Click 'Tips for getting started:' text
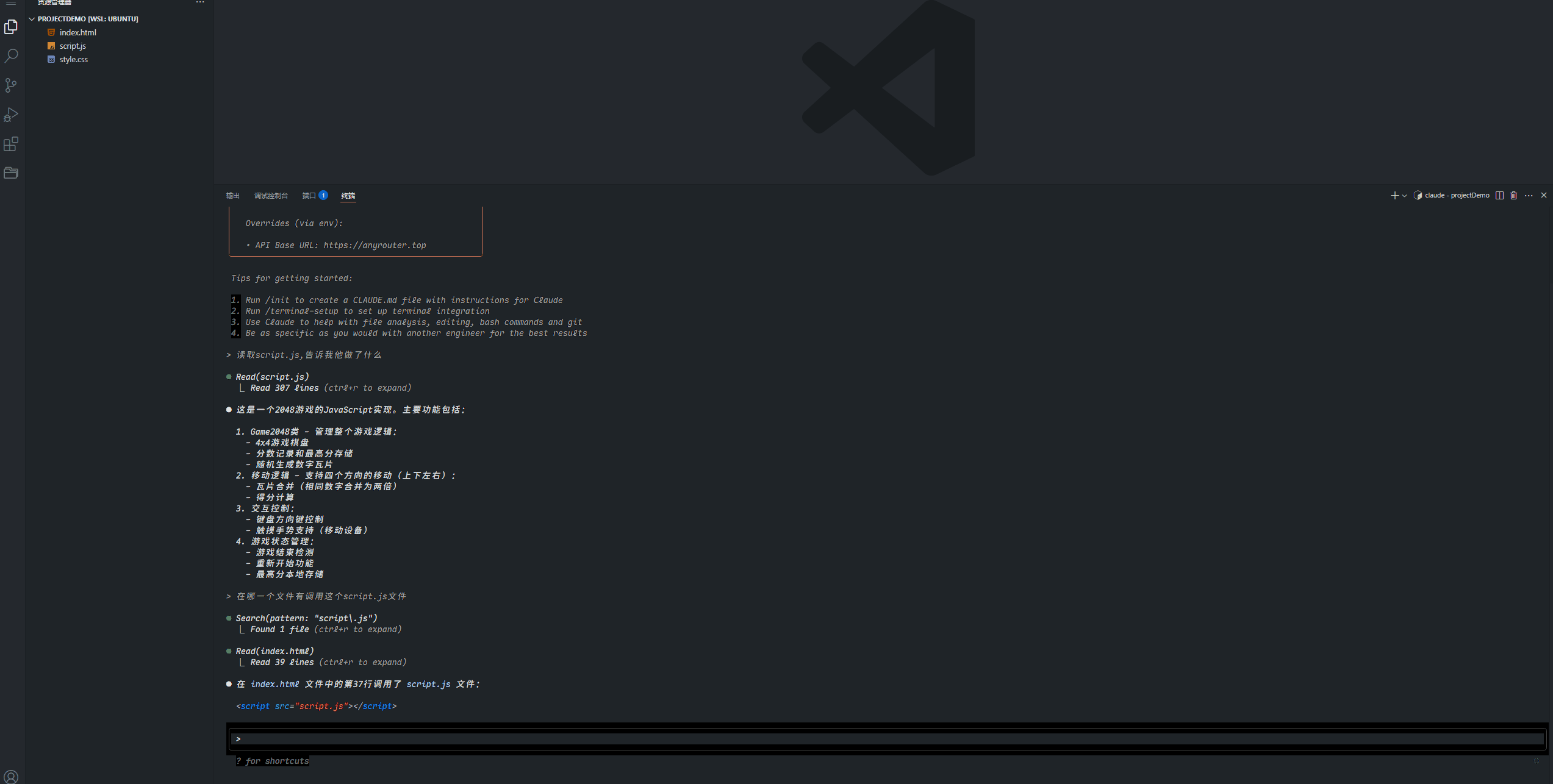1553x784 pixels. coord(292,278)
